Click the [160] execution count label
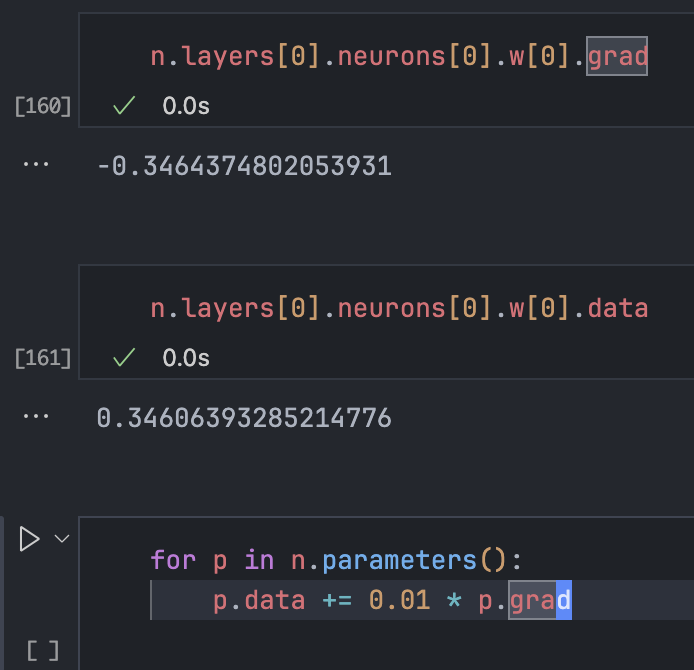The width and height of the screenshot is (694, 670). (43, 106)
